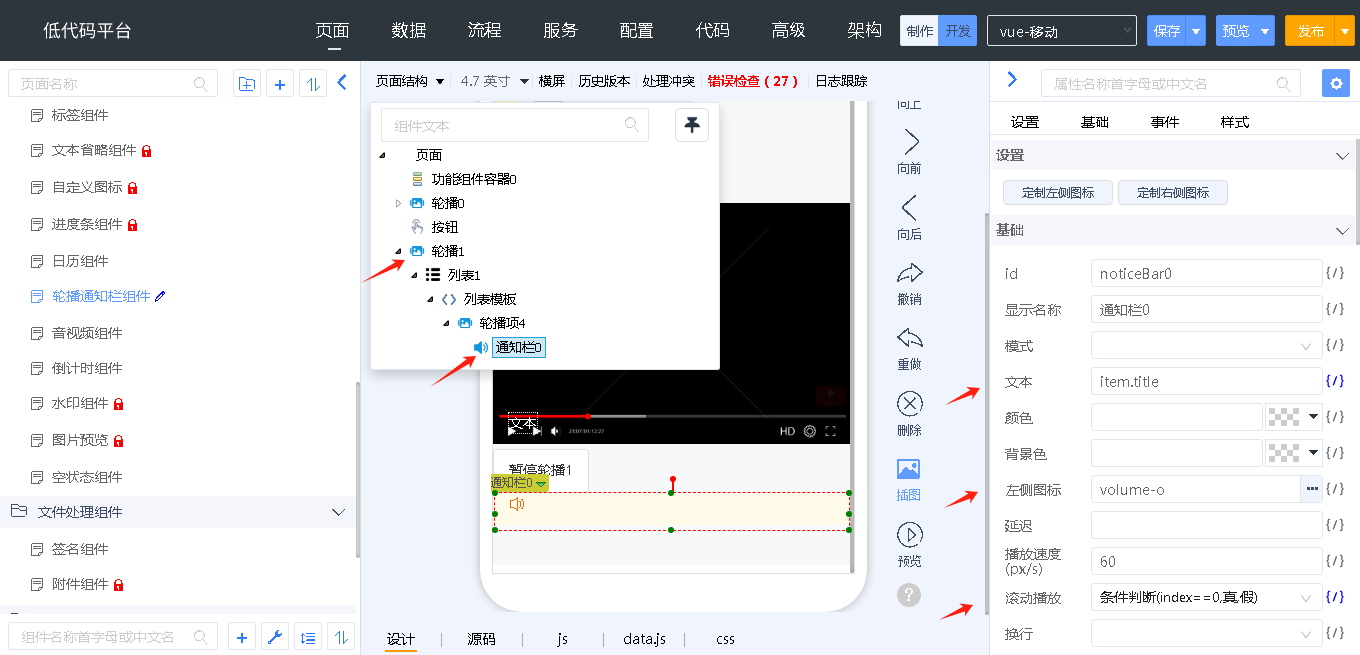Viewport: 1360px width, 655px height.
Task: Click the 组件文本 search field in popup
Action: [515, 125]
